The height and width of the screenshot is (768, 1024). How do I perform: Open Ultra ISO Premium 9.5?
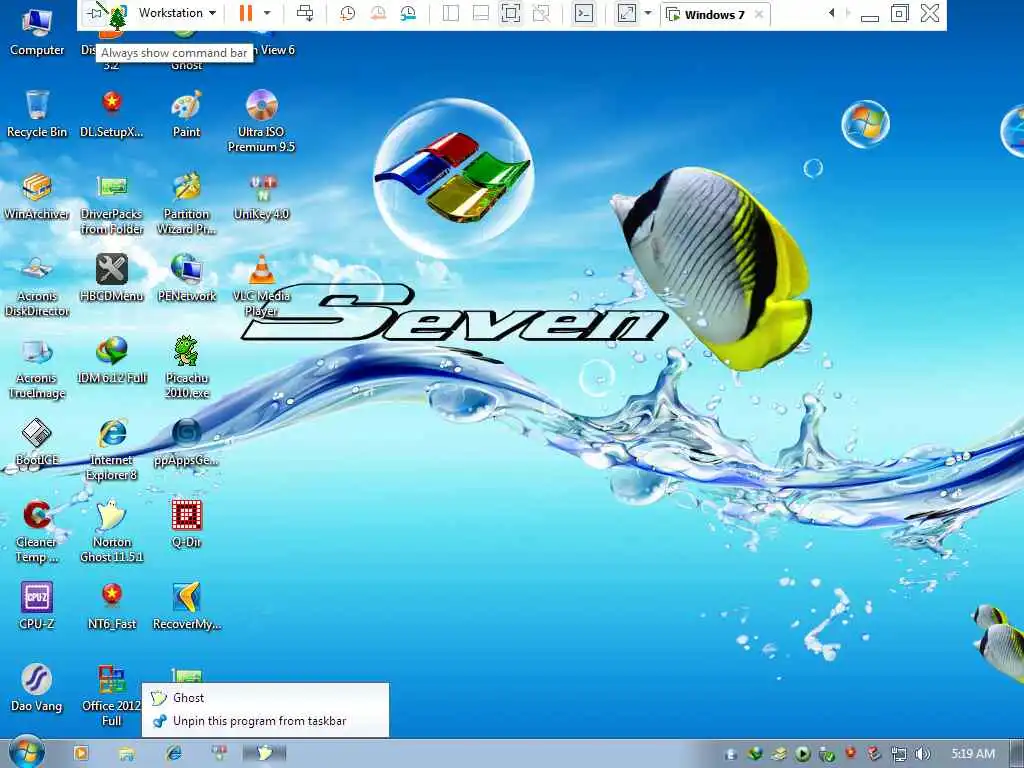click(x=261, y=121)
